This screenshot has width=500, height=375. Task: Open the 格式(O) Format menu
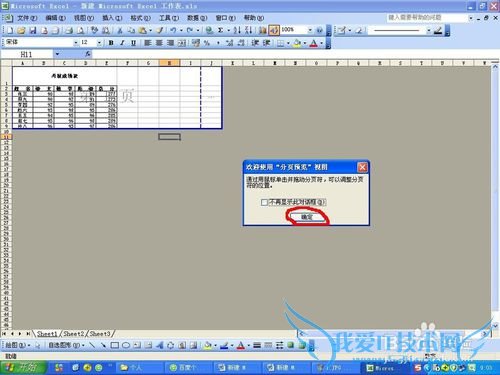(141, 18)
